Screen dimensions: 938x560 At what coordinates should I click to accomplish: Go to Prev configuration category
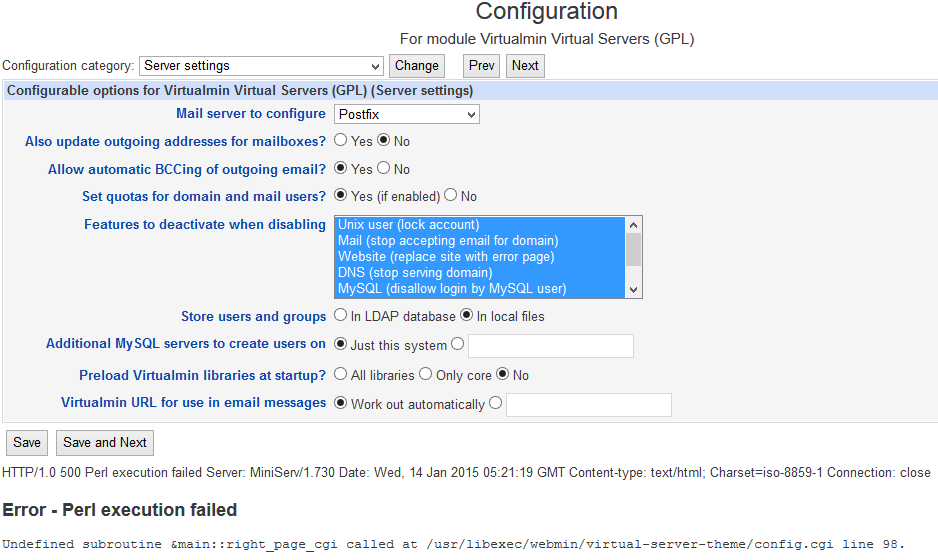click(x=482, y=66)
